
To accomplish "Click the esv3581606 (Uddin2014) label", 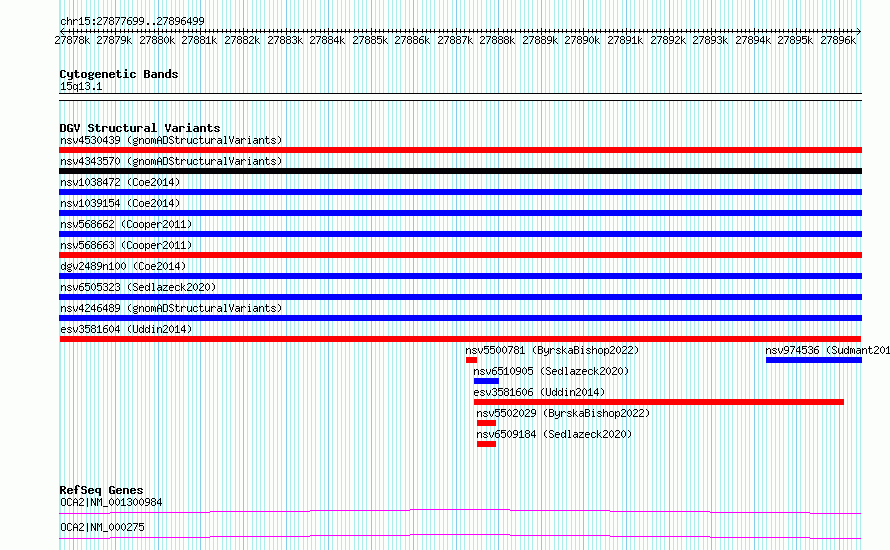I will (x=539, y=392).
